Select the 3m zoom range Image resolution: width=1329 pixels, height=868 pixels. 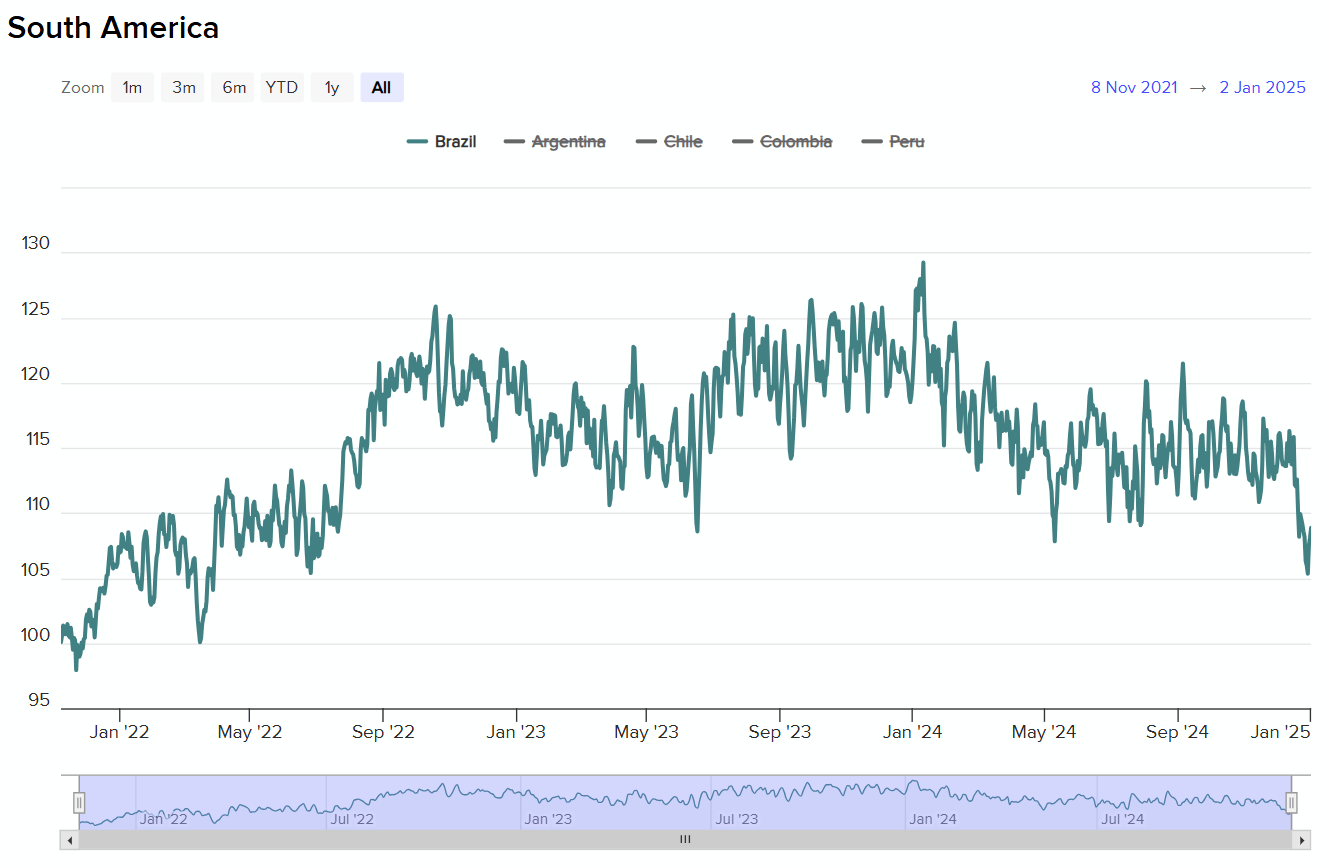click(183, 88)
